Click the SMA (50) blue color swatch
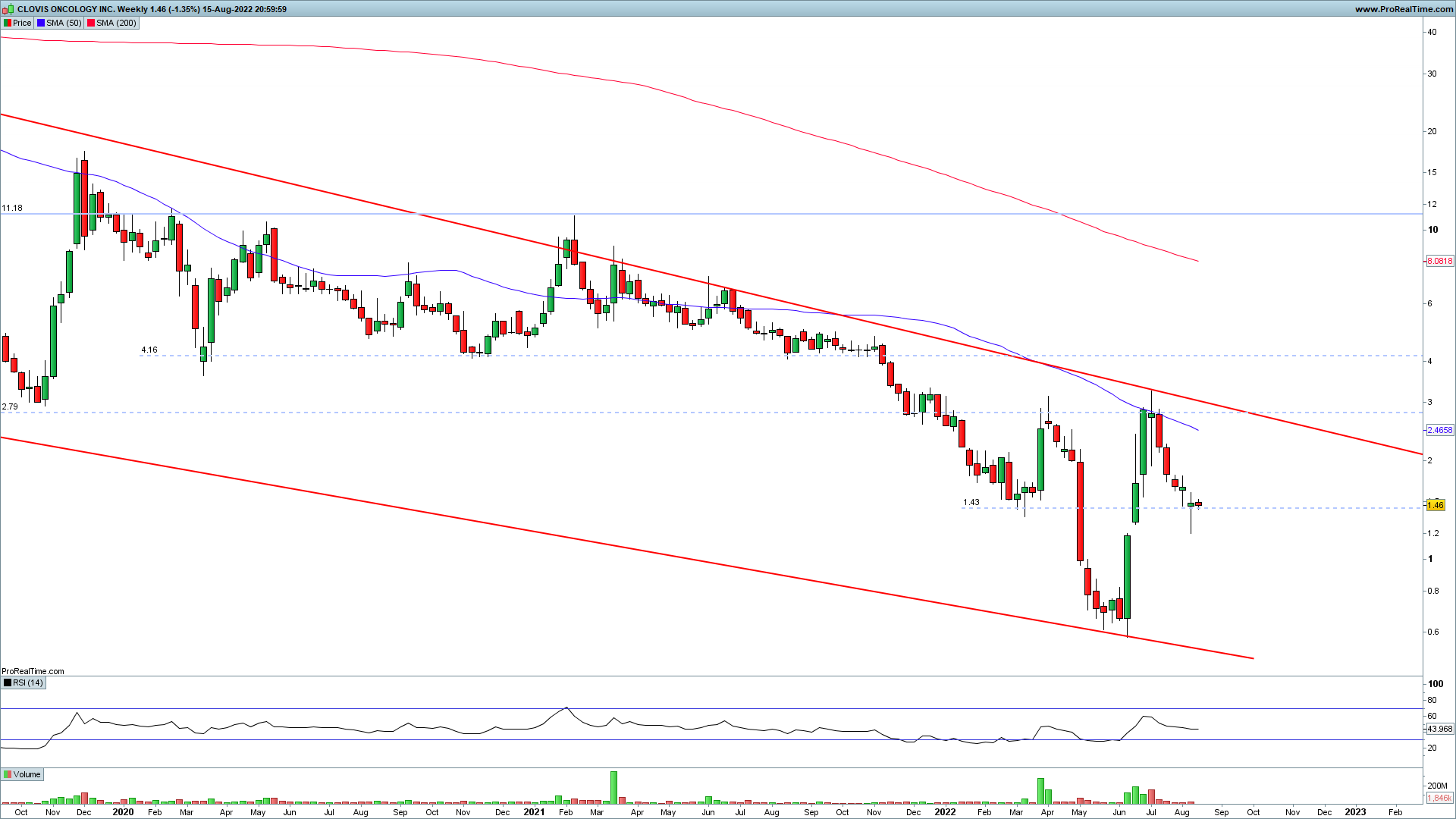Screen dimensions: 1456x819 tap(41, 23)
